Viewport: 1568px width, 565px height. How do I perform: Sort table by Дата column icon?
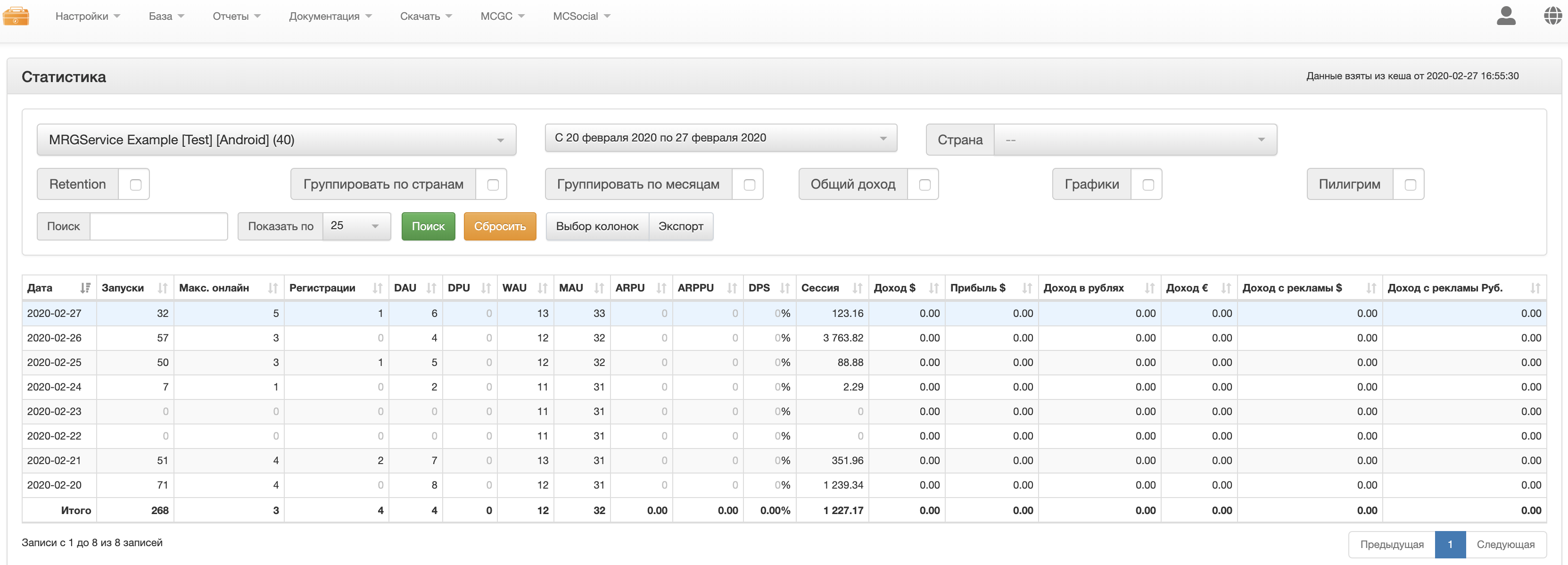85,288
